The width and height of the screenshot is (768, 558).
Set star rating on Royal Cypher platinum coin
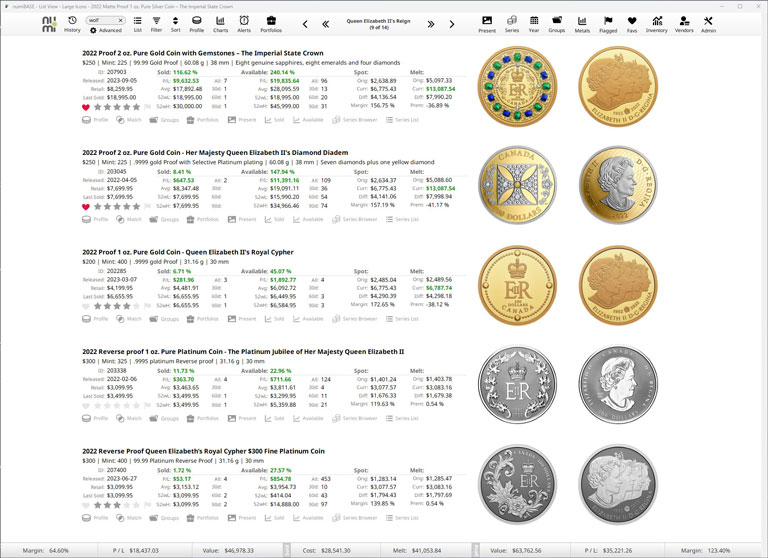point(117,505)
